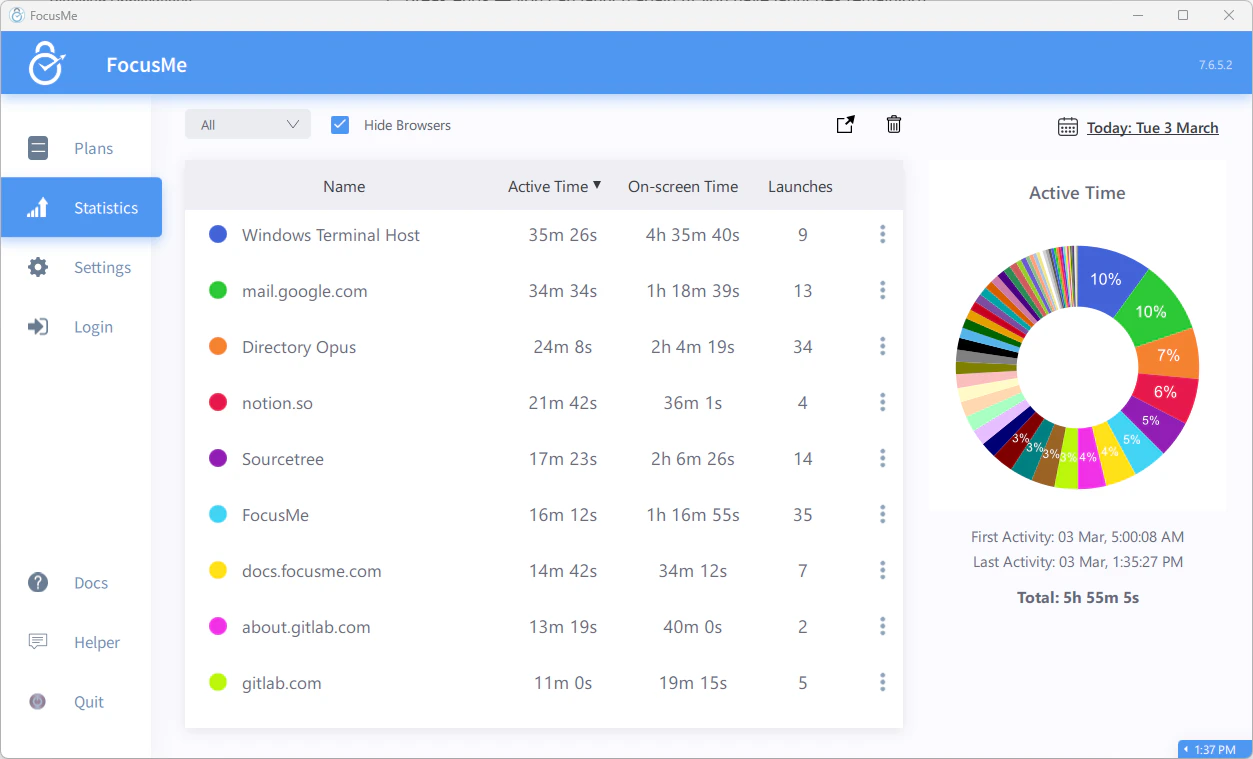Select the notion.so entry name
Screen dimensions: 1253x759
tap(277, 403)
